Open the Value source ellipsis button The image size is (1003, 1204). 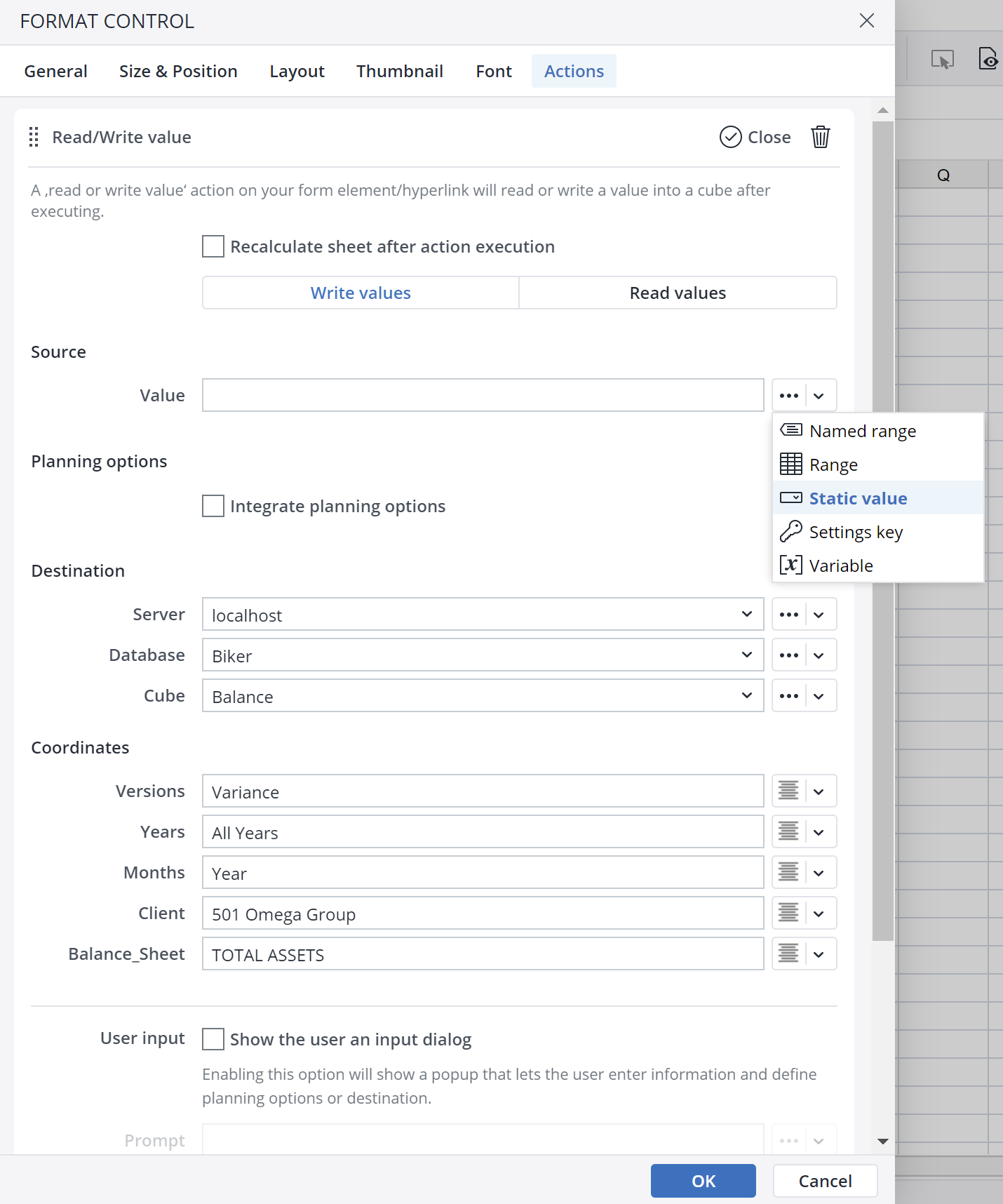pyautogui.click(x=789, y=396)
